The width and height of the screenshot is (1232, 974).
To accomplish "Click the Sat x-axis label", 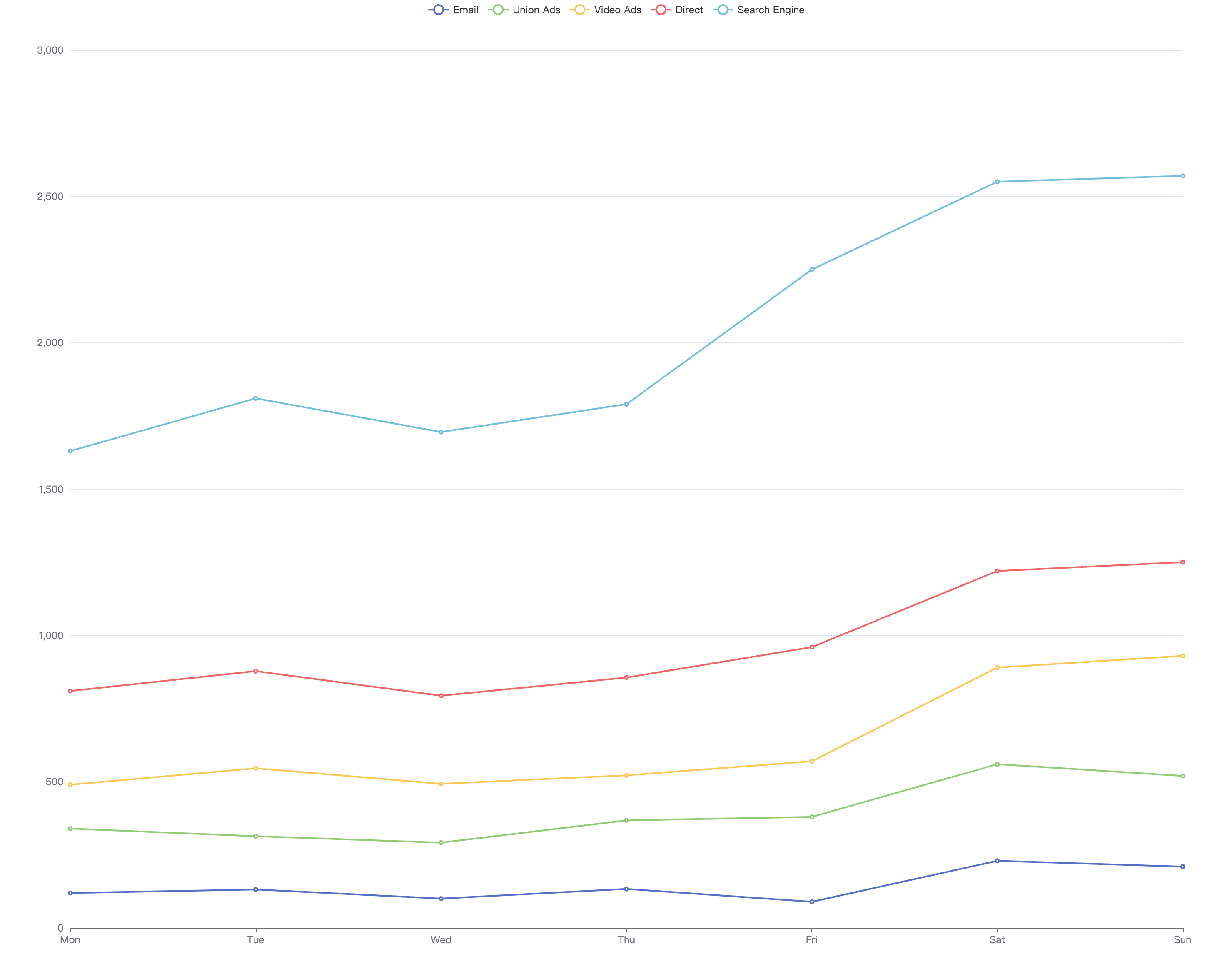I will pos(997,940).
